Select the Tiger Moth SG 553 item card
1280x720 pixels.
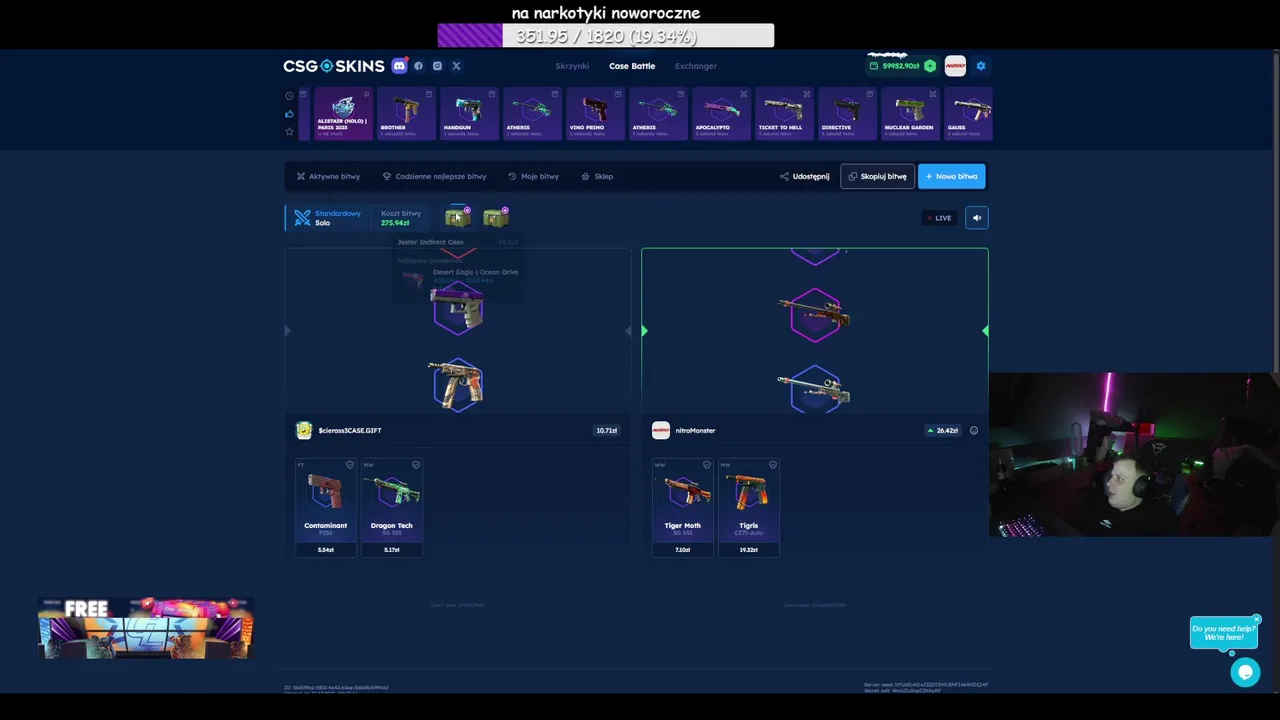(682, 507)
